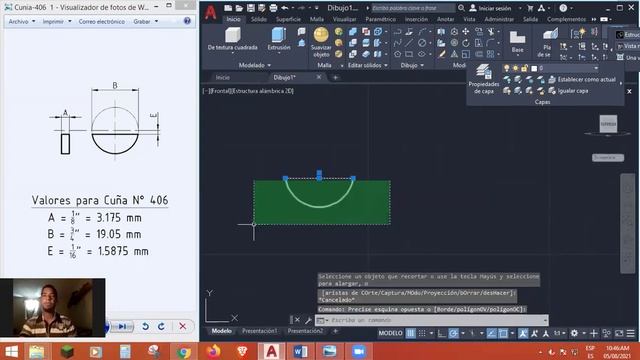Switch to the Superficie ribbon tab
Viewport: 640px width, 360px height.
click(288, 19)
